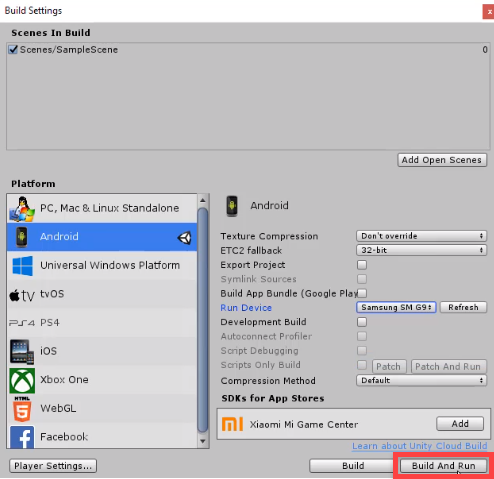Viewport: 494px width, 479px height.
Task: Enable the Development Build checkbox
Action: pos(362,322)
